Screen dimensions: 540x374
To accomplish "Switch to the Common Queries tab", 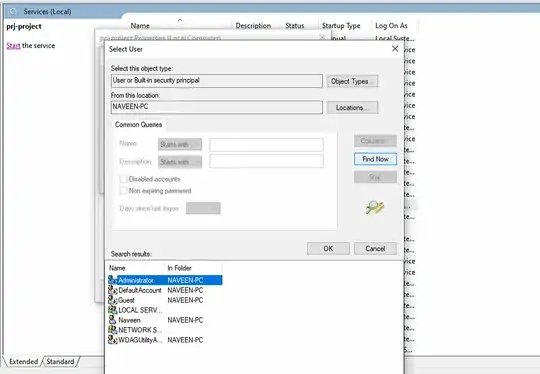I will click(138, 125).
